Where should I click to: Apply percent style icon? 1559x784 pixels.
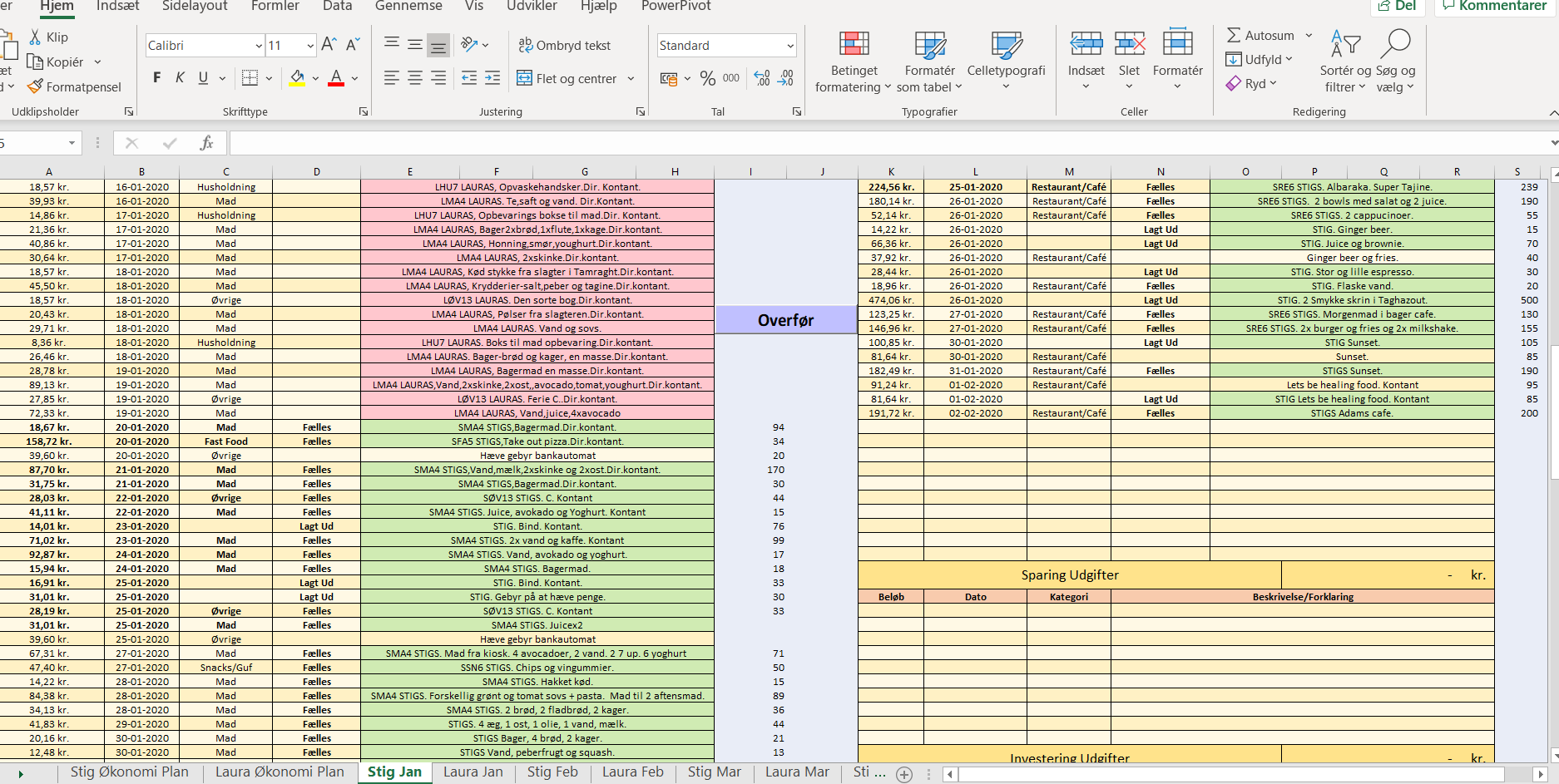tap(708, 78)
